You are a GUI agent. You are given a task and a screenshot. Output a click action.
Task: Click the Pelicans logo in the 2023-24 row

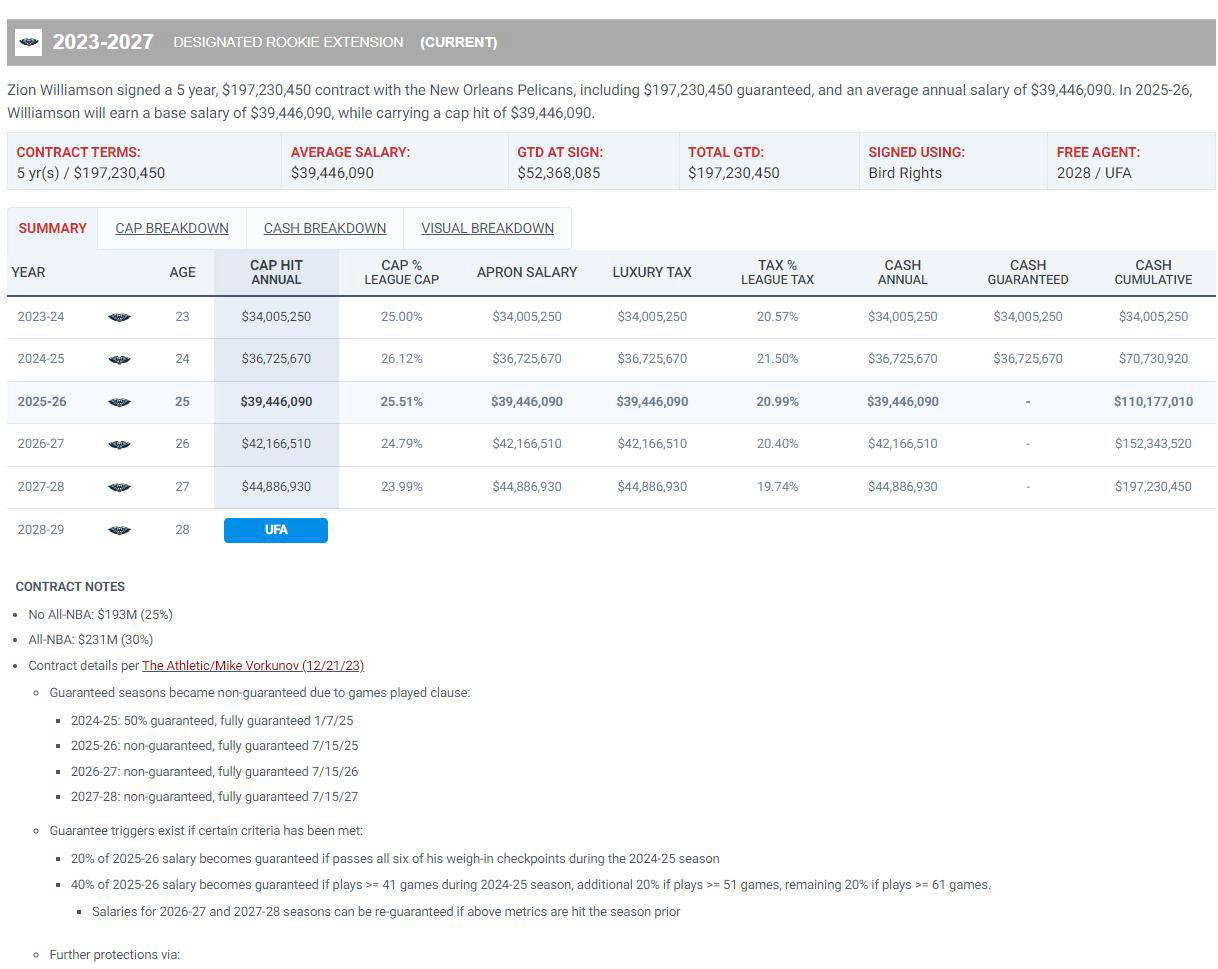click(119, 317)
